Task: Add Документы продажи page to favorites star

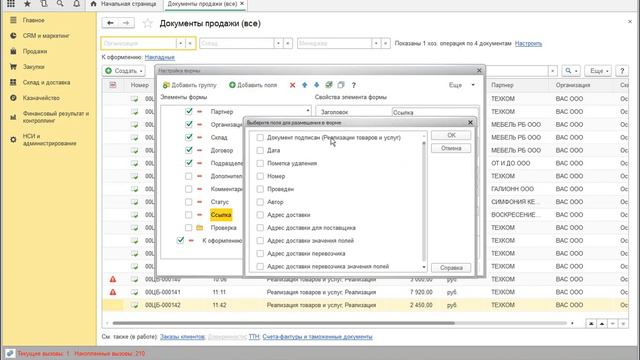Action: (147, 24)
